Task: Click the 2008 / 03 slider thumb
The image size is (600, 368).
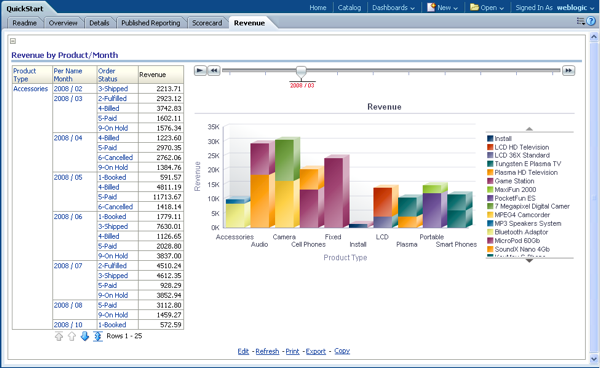Action: [x=301, y=72]
